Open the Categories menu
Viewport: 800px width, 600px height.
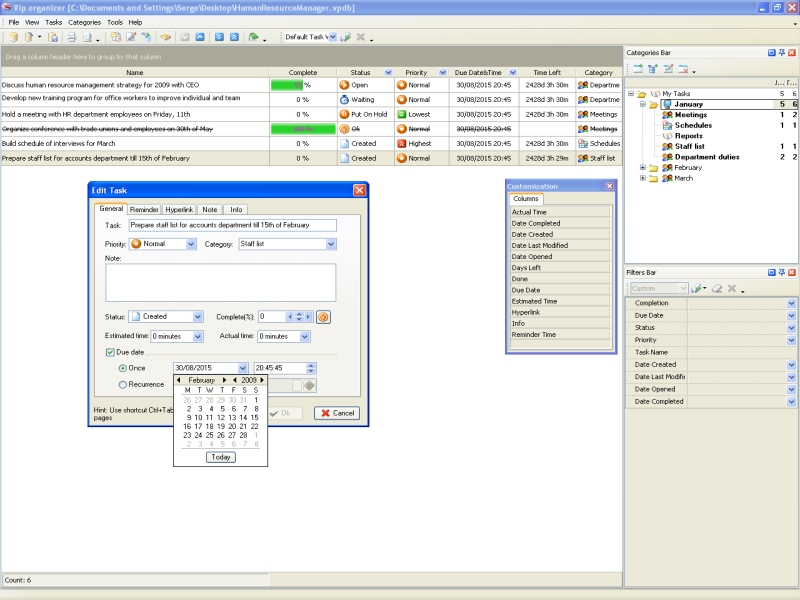84,22
